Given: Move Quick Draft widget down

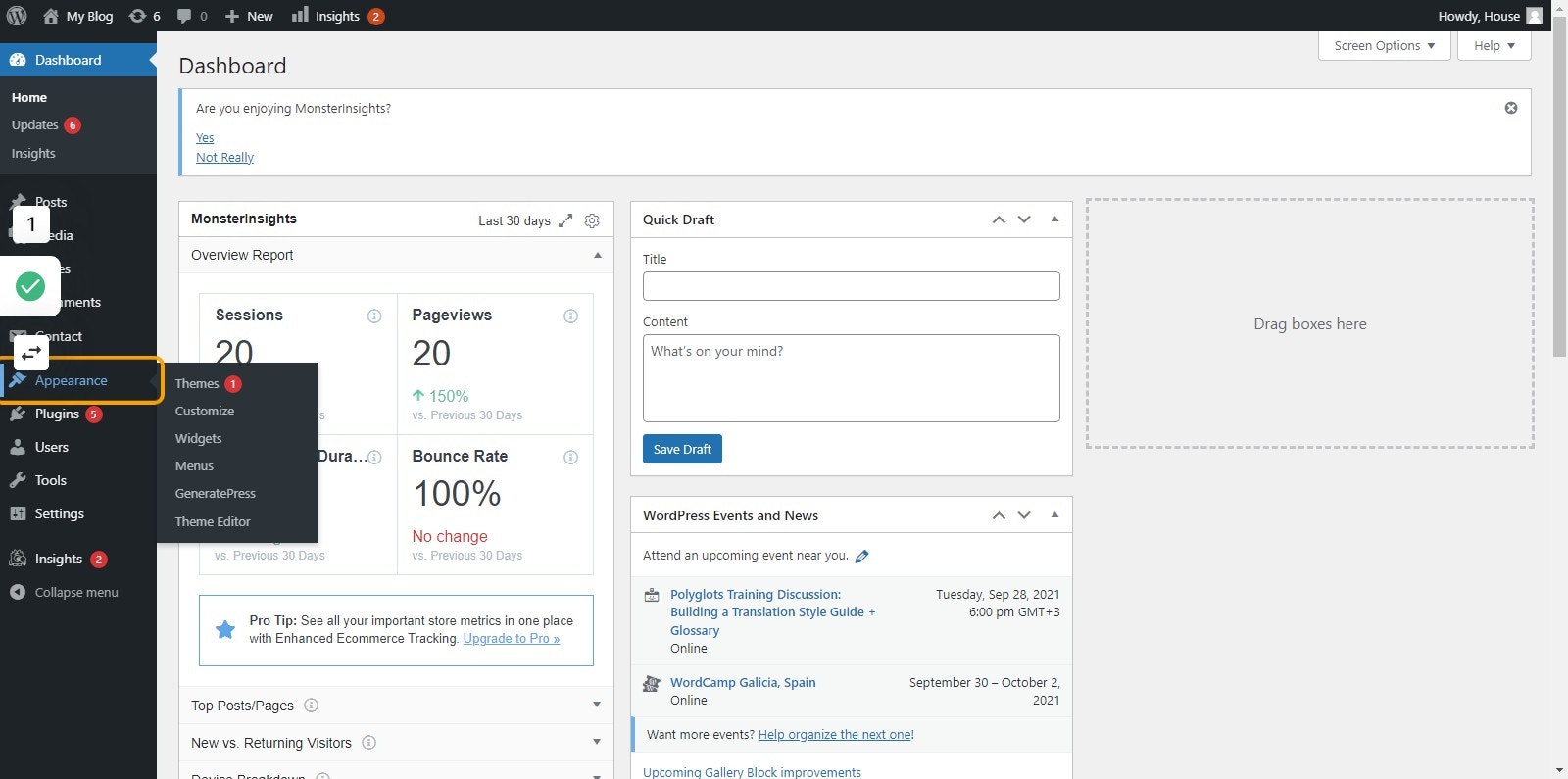Looking at the screenshot, I should tap(1024, 219).
